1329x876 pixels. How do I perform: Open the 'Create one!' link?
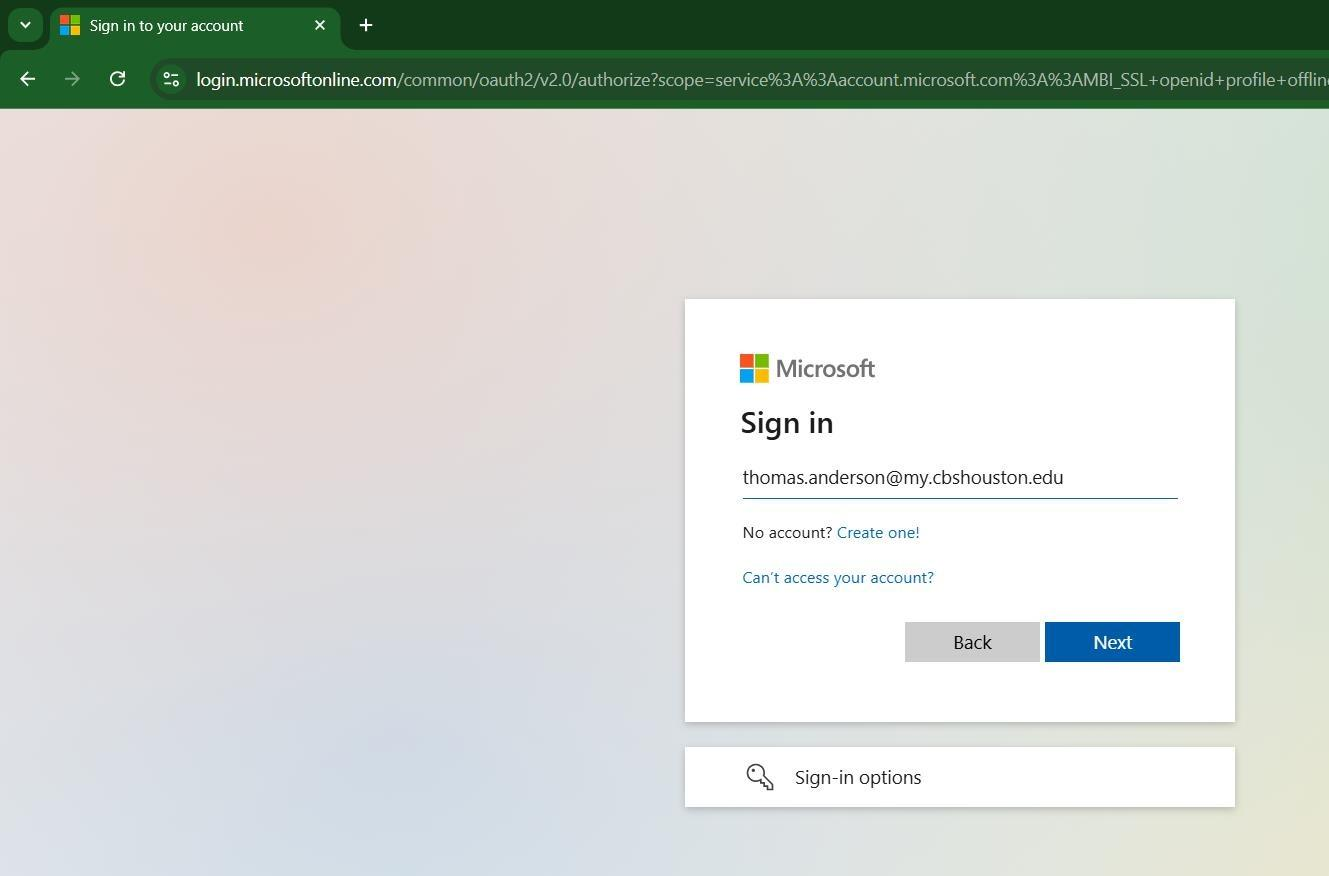pyautogui.click(x=878, y=532)
